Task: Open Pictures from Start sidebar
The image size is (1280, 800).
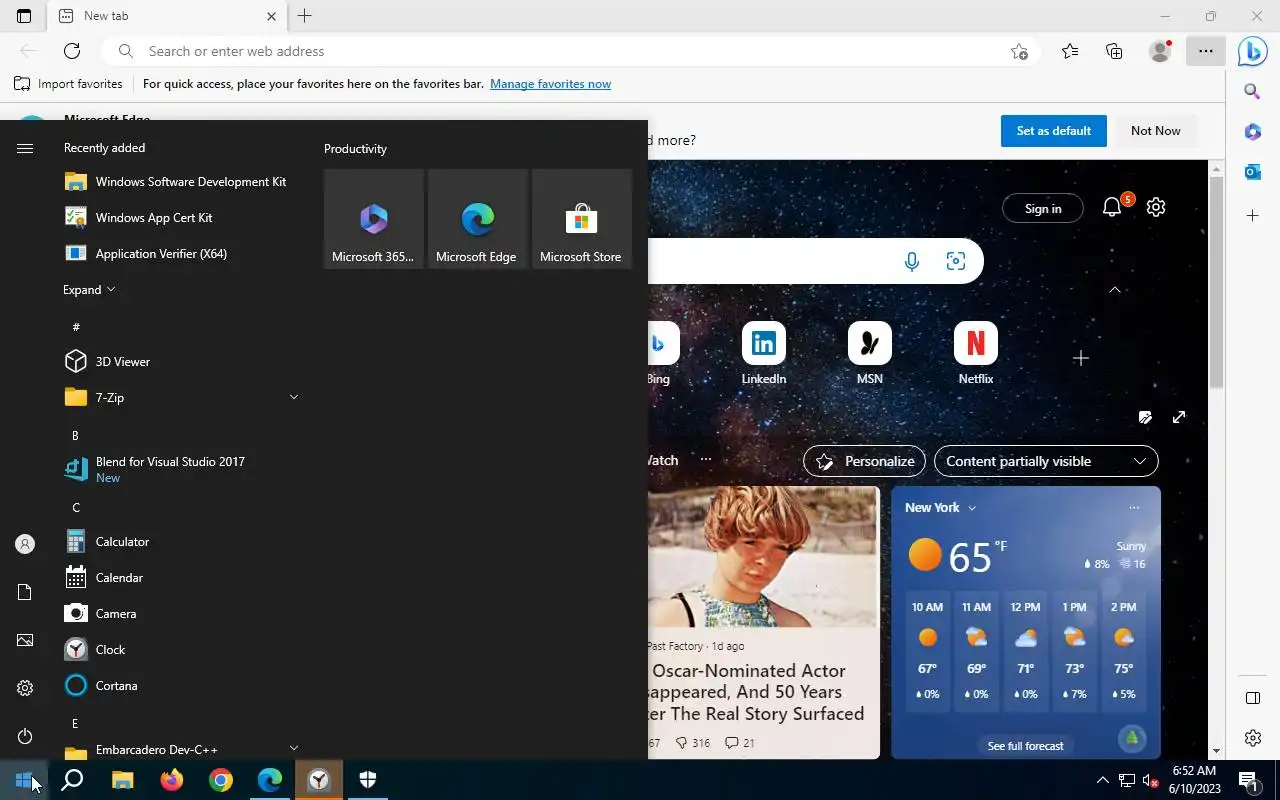Action: pyautogui.click(x=25, y=640)
